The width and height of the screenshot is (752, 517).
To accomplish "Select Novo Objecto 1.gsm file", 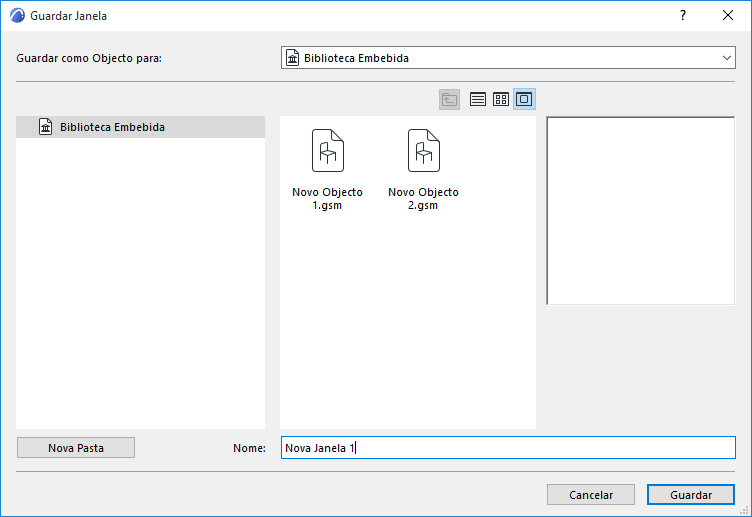I will coord(328,170).
